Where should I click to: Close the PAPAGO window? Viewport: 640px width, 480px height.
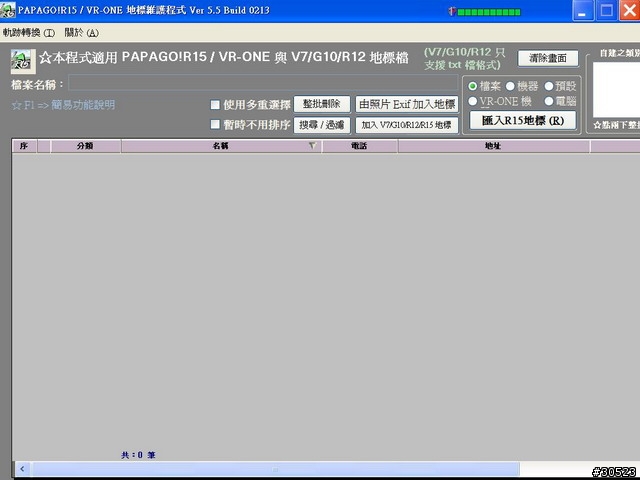click(x=630, y=10)
